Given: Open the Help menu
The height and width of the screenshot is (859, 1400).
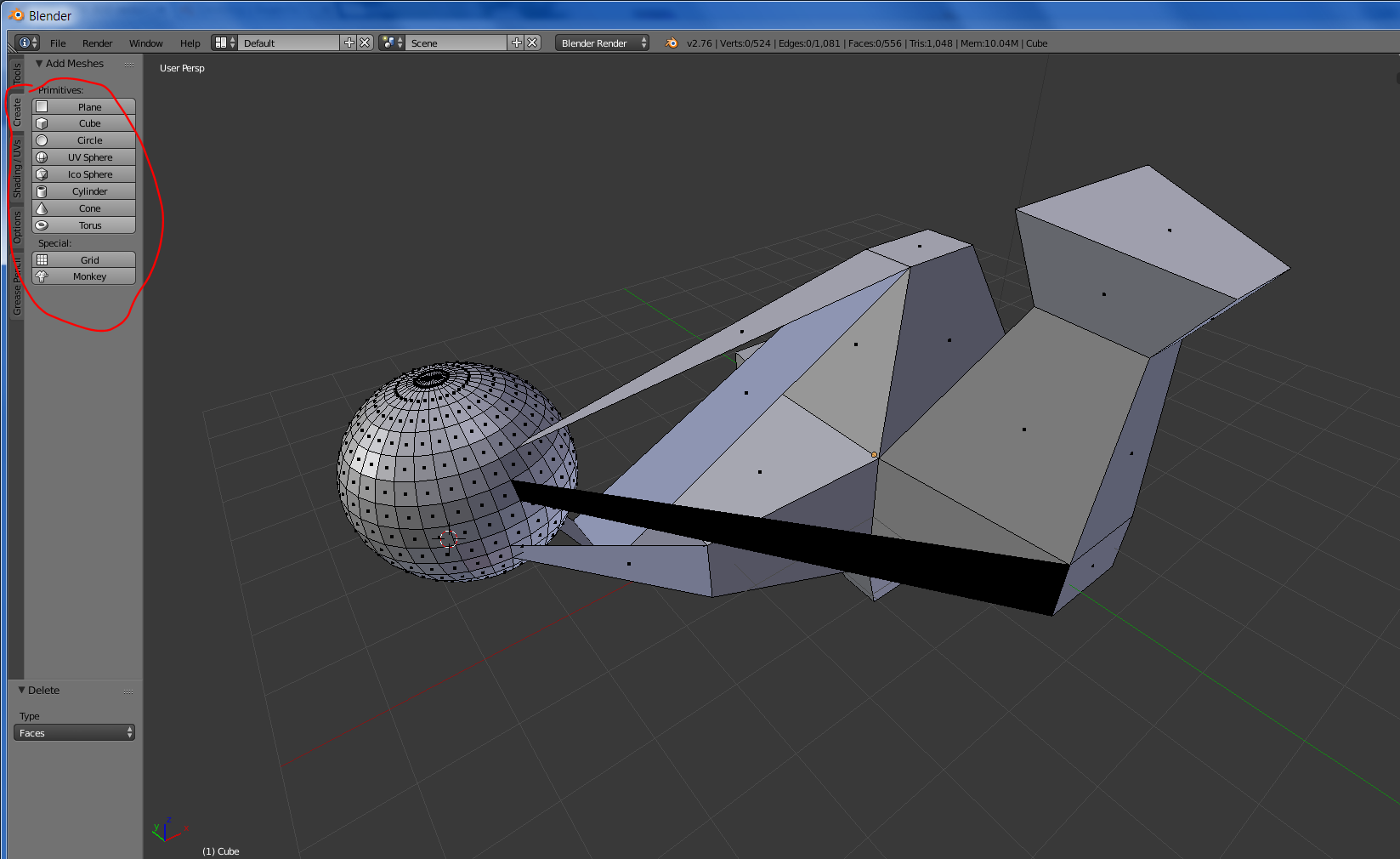Looking at the screenshot, I should click(x=190, y=43).
